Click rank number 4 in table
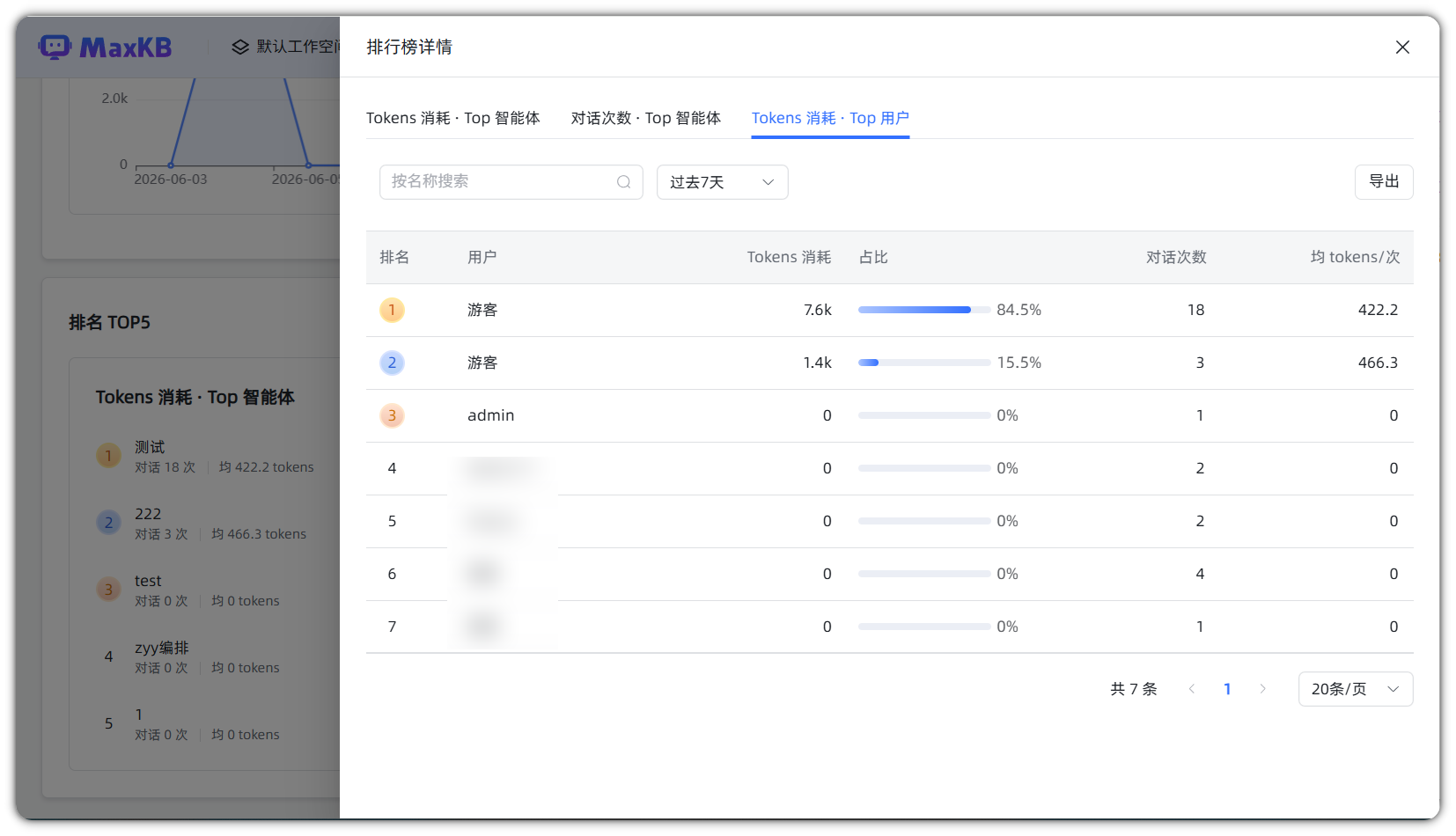This screenshot has height=836, width=1456. pos(392,468)
